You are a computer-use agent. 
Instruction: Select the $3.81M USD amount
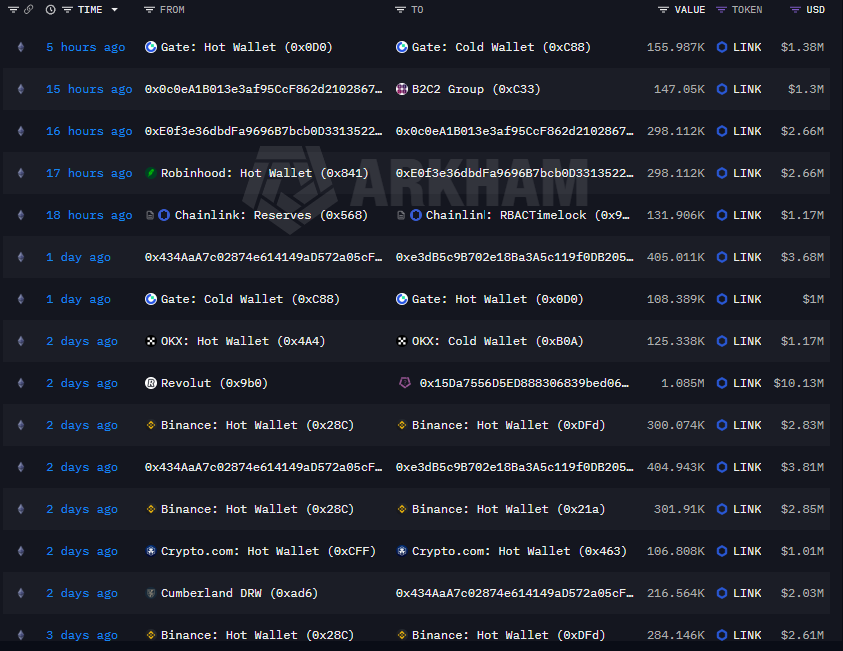[803, 467]
